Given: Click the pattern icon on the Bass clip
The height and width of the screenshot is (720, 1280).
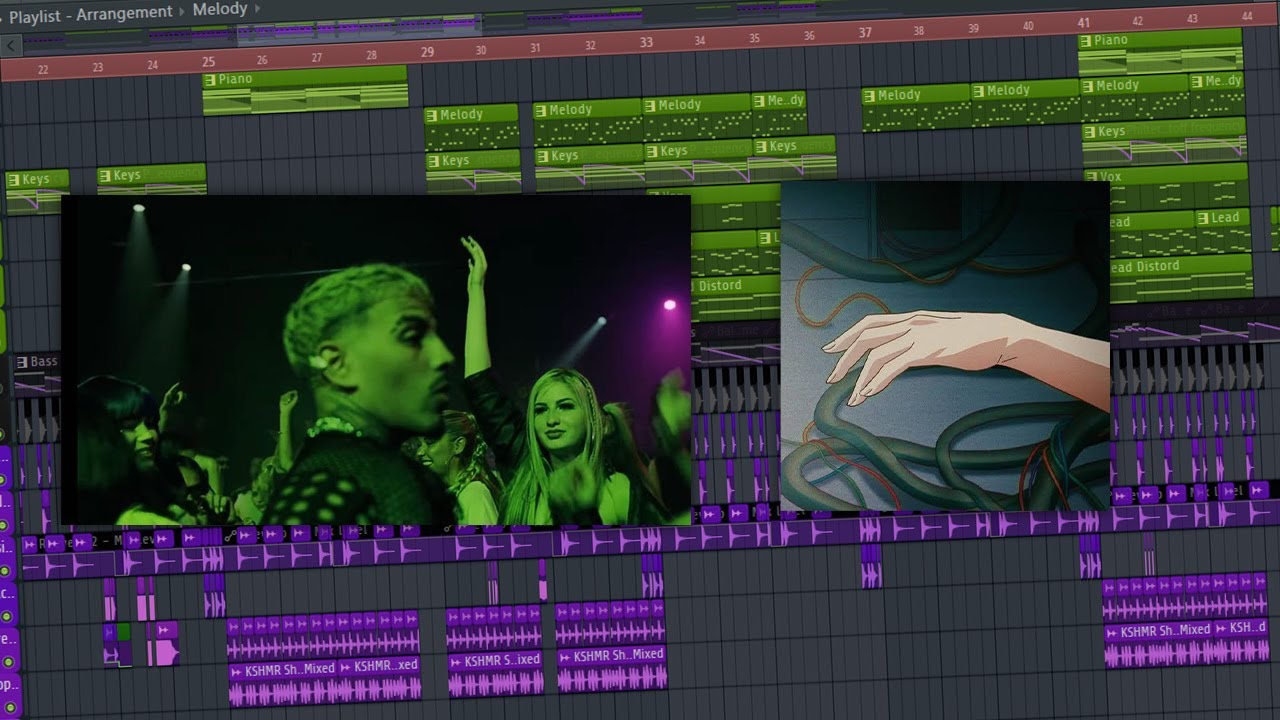Looking at the screenshot, I should [x=20, y=362].
